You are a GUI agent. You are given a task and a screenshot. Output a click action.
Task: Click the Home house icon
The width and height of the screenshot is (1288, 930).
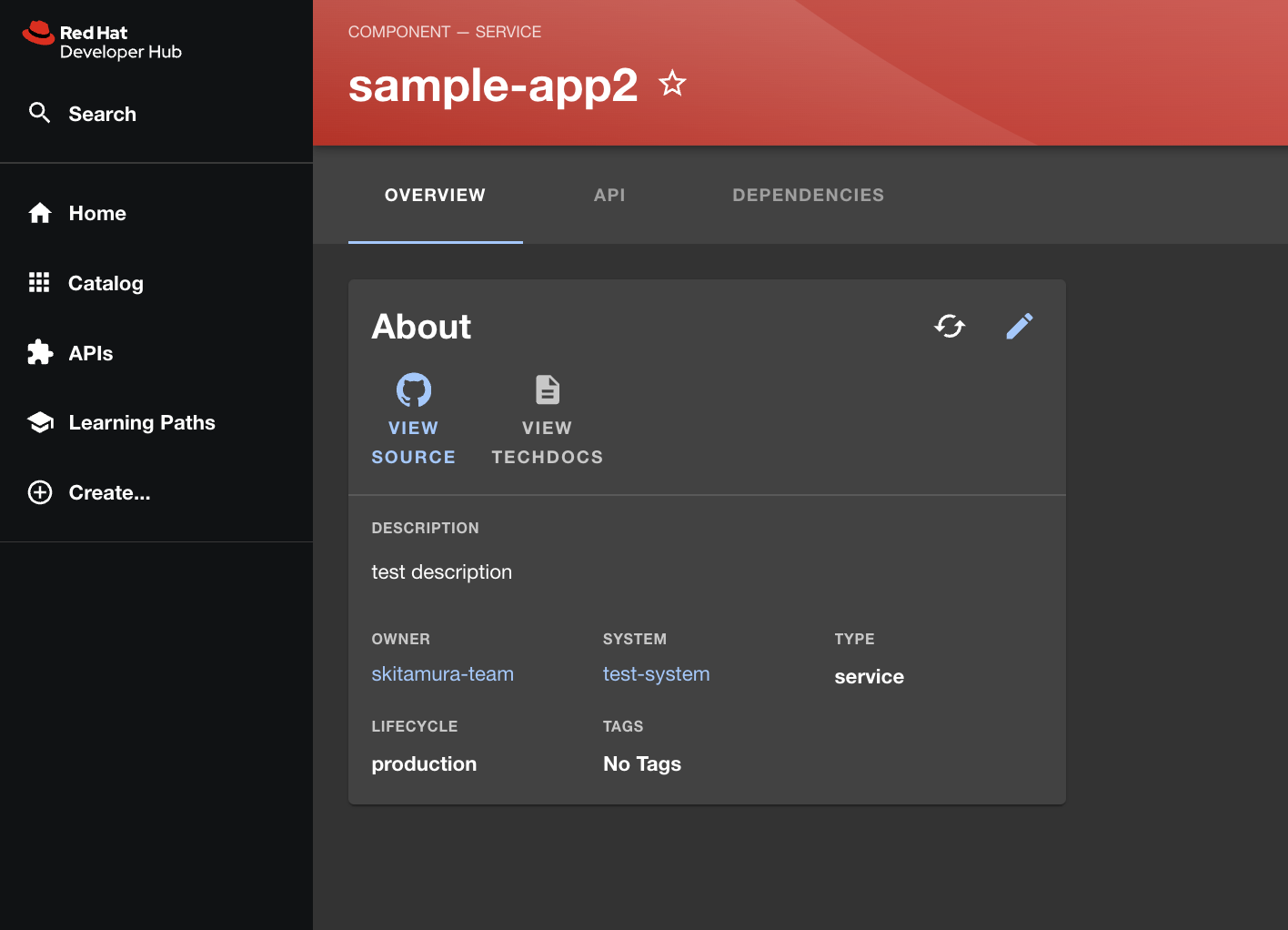(40, 213)
